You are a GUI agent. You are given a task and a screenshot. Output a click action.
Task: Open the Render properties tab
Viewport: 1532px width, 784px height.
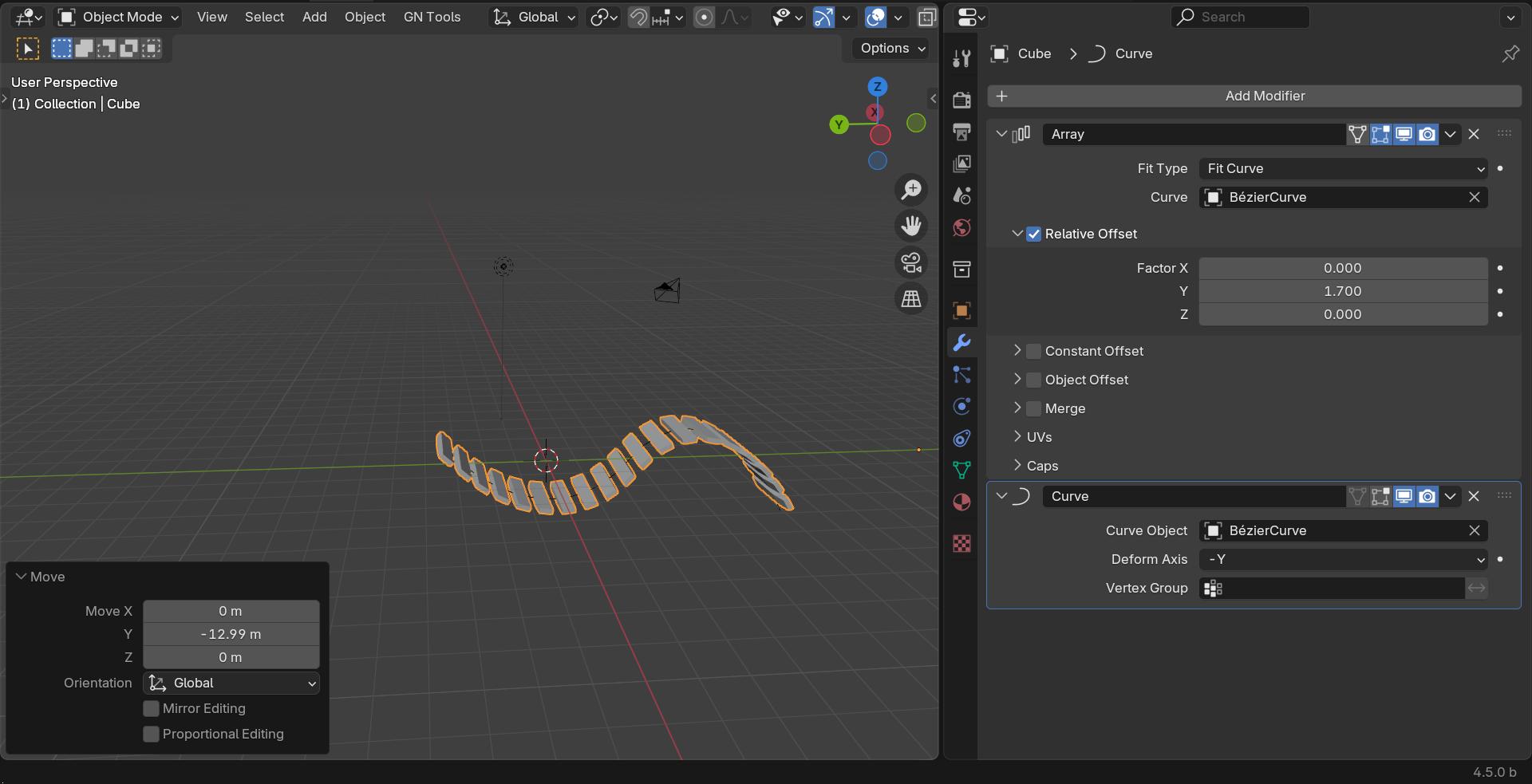[x=961, y=100]
